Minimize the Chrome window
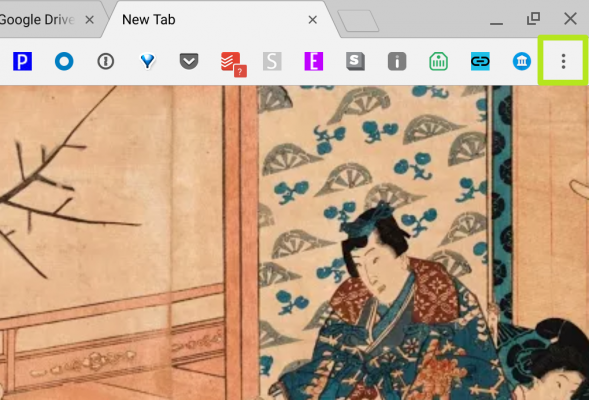Screen dimensions: 589x400 click(x=496, y=23)
